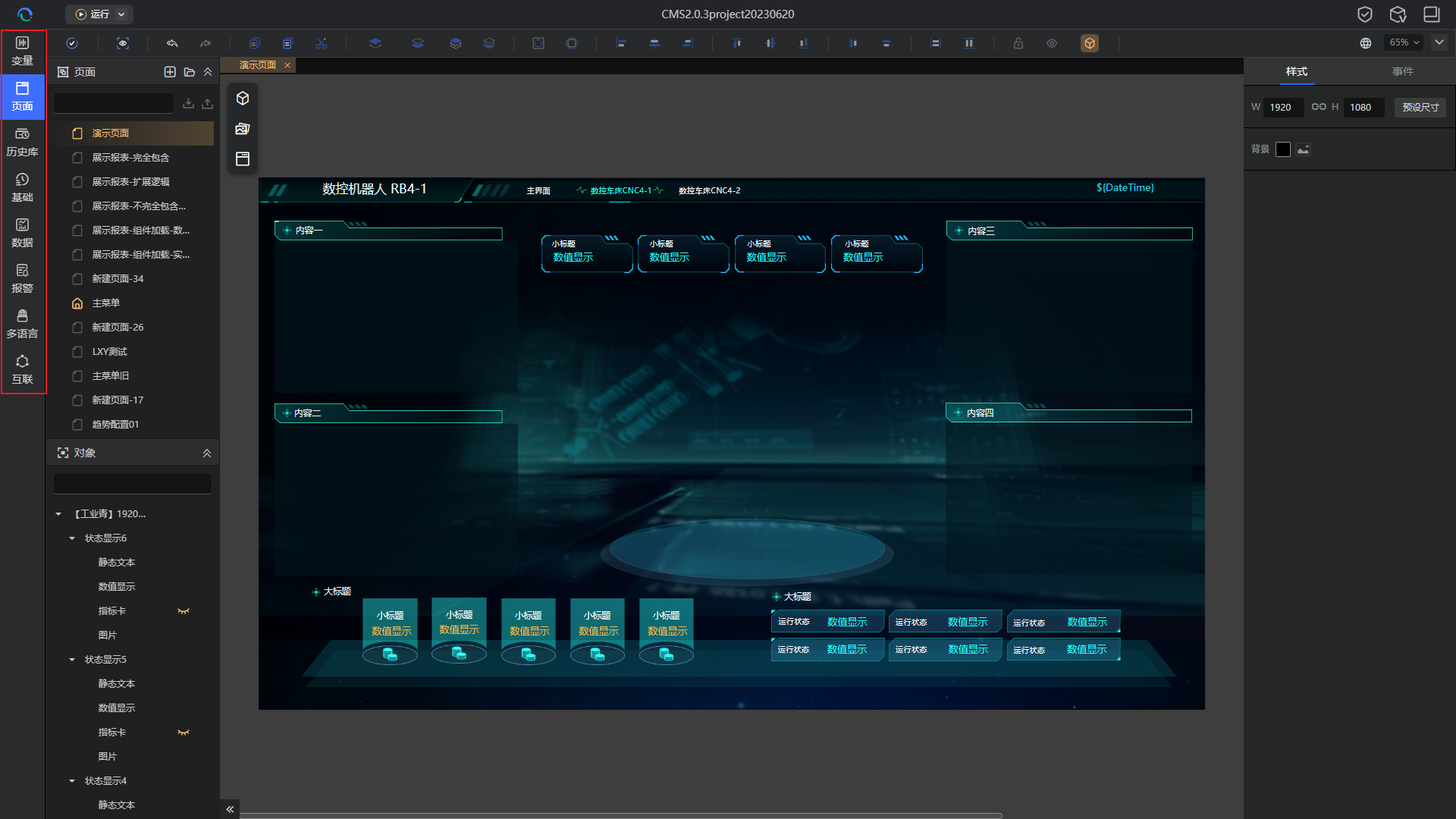Click the align top toolbar icon
Image resolution: width=1456 pixels, height=819 pixels.
click(737, 43)
